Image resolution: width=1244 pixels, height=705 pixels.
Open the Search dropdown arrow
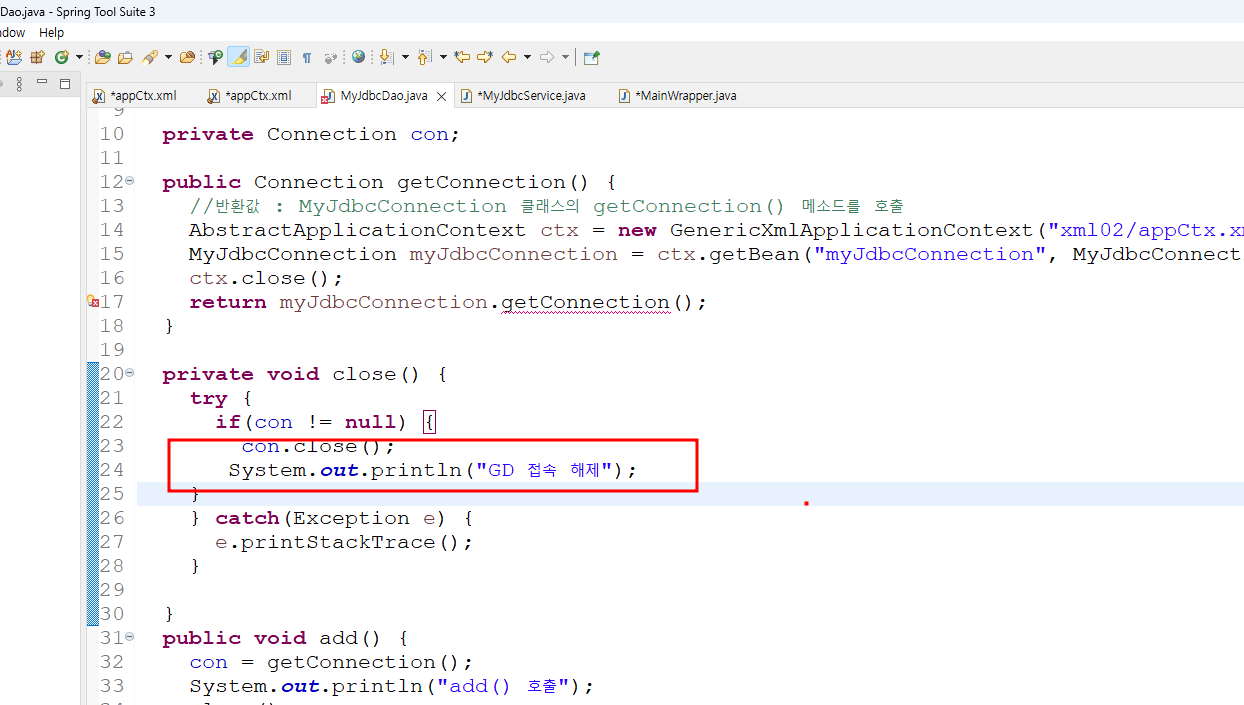click(168, 57)
